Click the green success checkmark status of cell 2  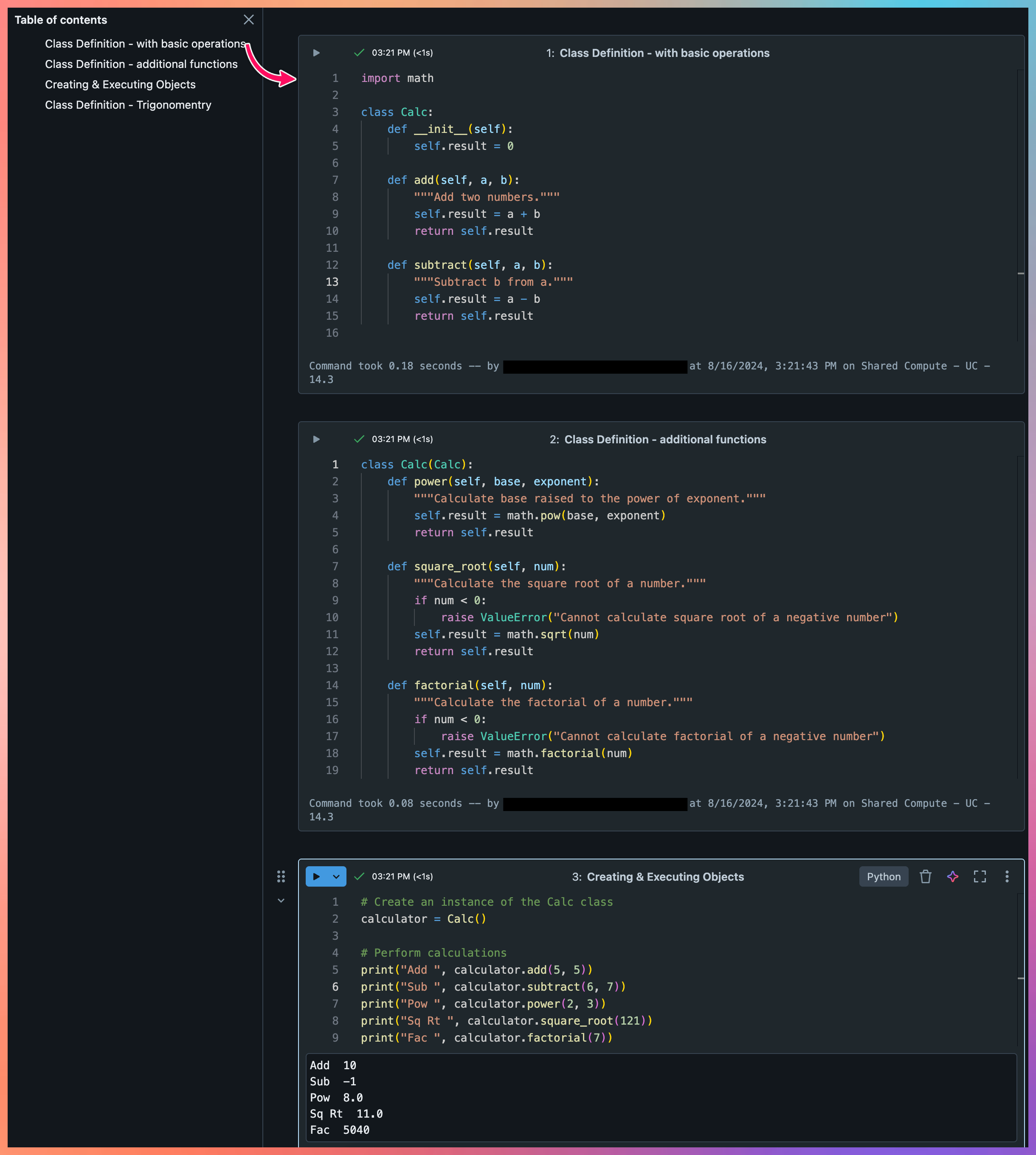tap(359, 439)
